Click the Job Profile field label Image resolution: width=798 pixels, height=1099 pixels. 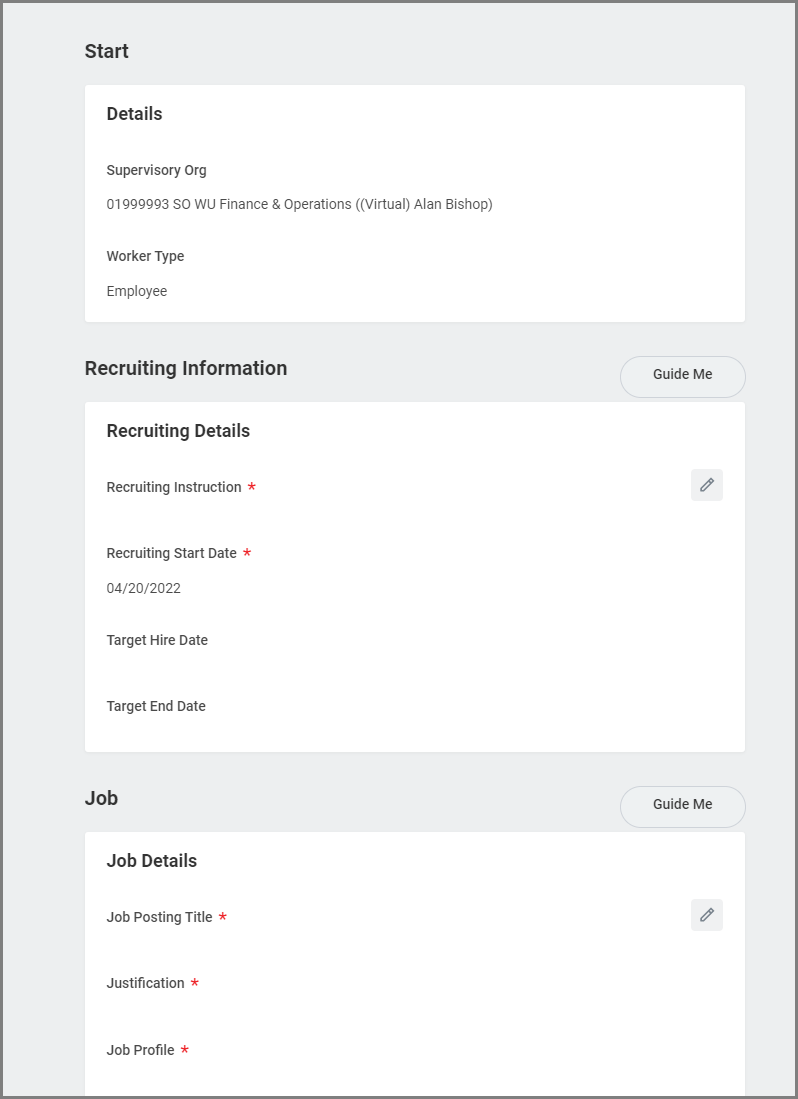tap(141, 1050)
